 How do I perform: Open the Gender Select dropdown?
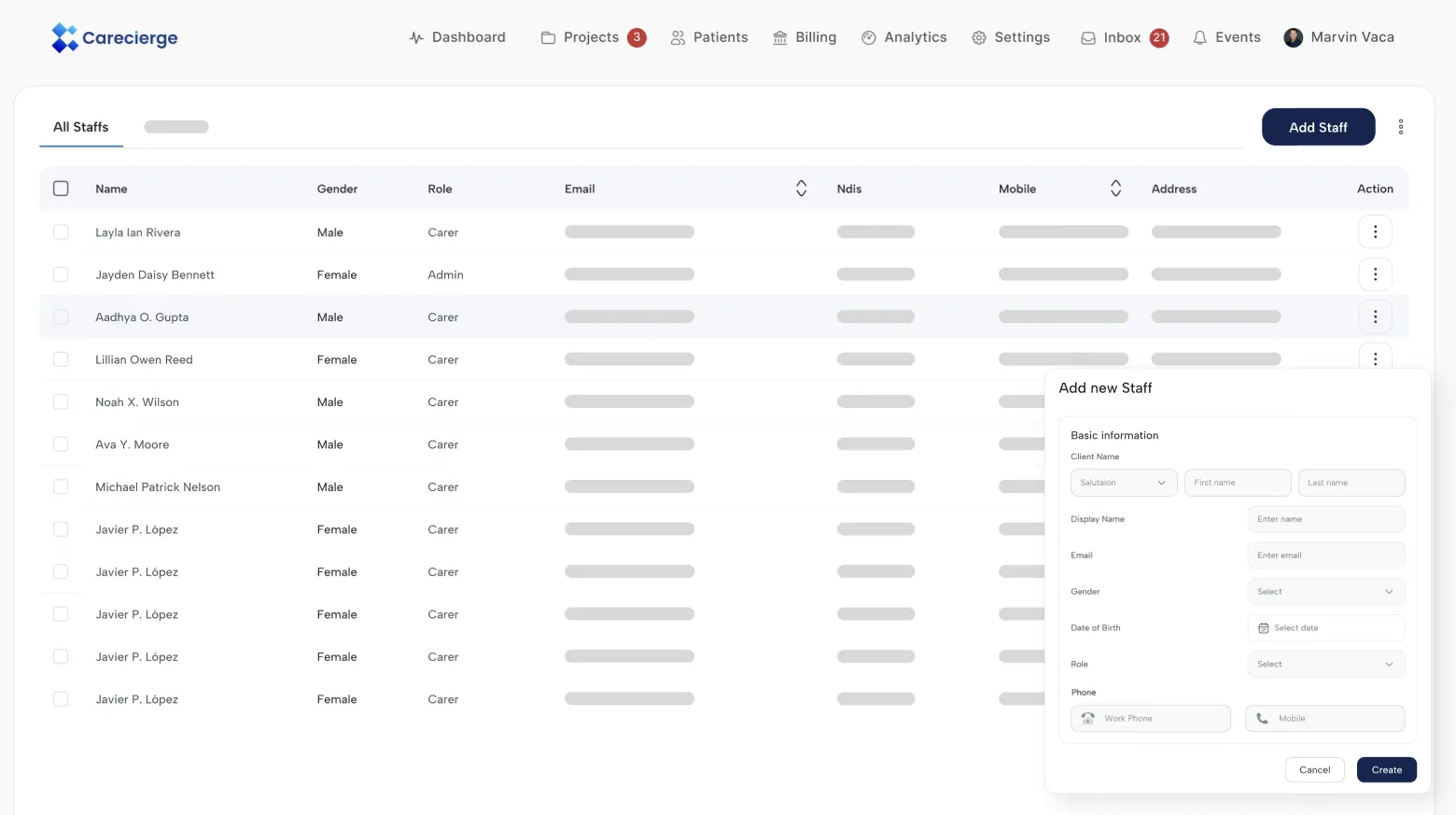click(1325, 592)
